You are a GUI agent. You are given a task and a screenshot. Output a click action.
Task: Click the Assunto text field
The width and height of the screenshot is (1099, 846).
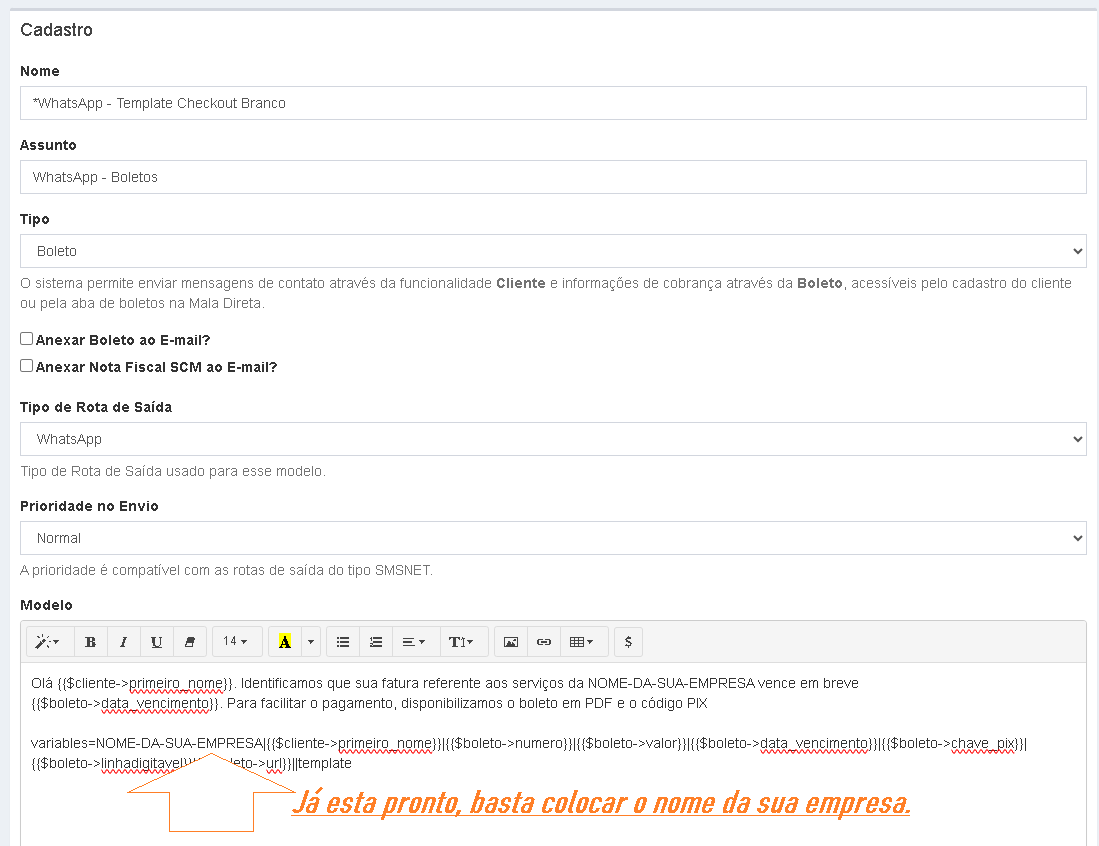click(x=553, y=177)
